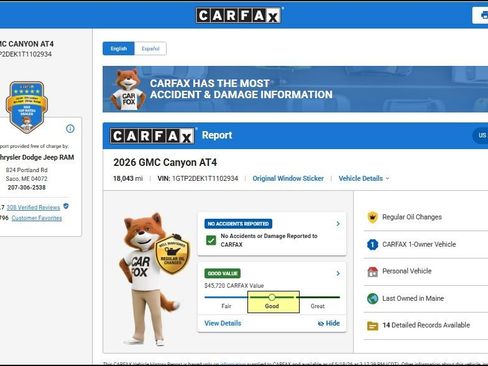Switch language to Español tab

(x=150, y=49)
